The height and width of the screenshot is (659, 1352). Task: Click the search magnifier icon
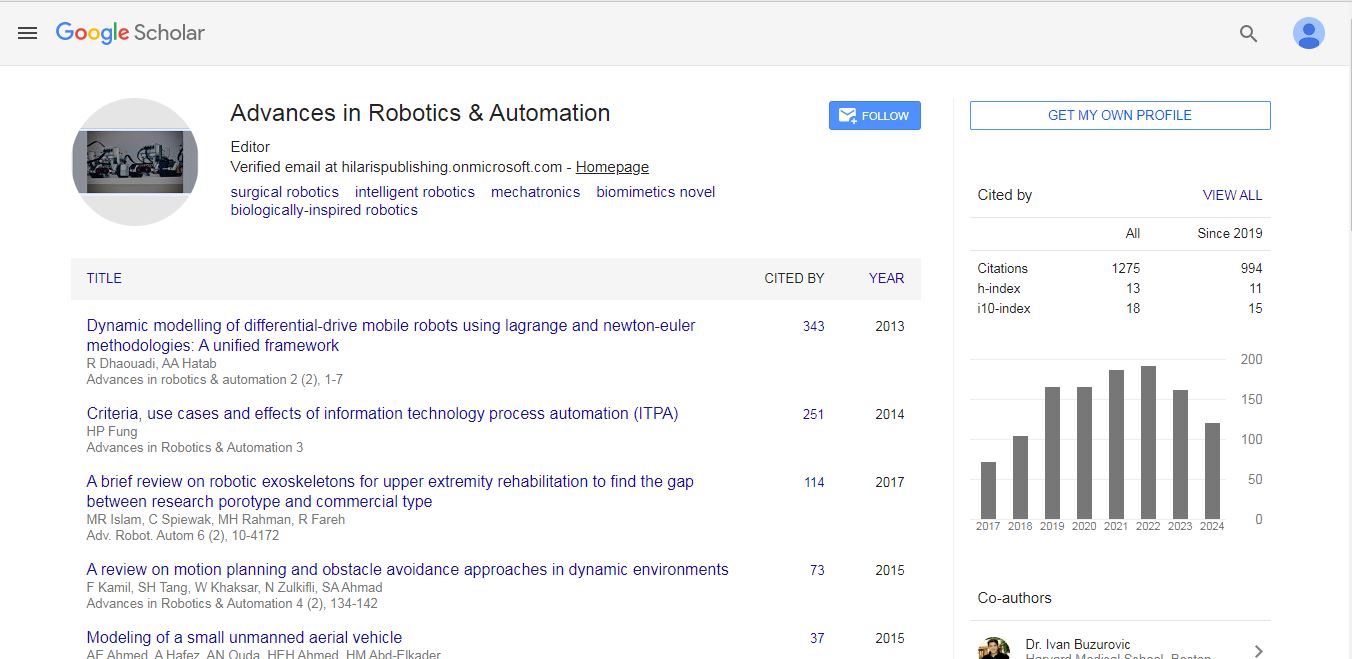pyautogui.click(x=1248, y=33)
